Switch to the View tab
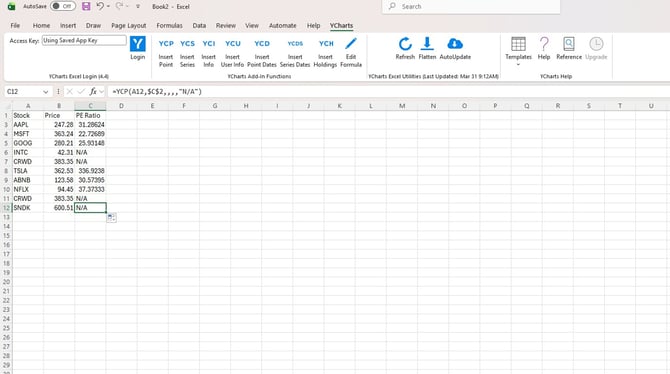670x374 pixels. point(252,26)
